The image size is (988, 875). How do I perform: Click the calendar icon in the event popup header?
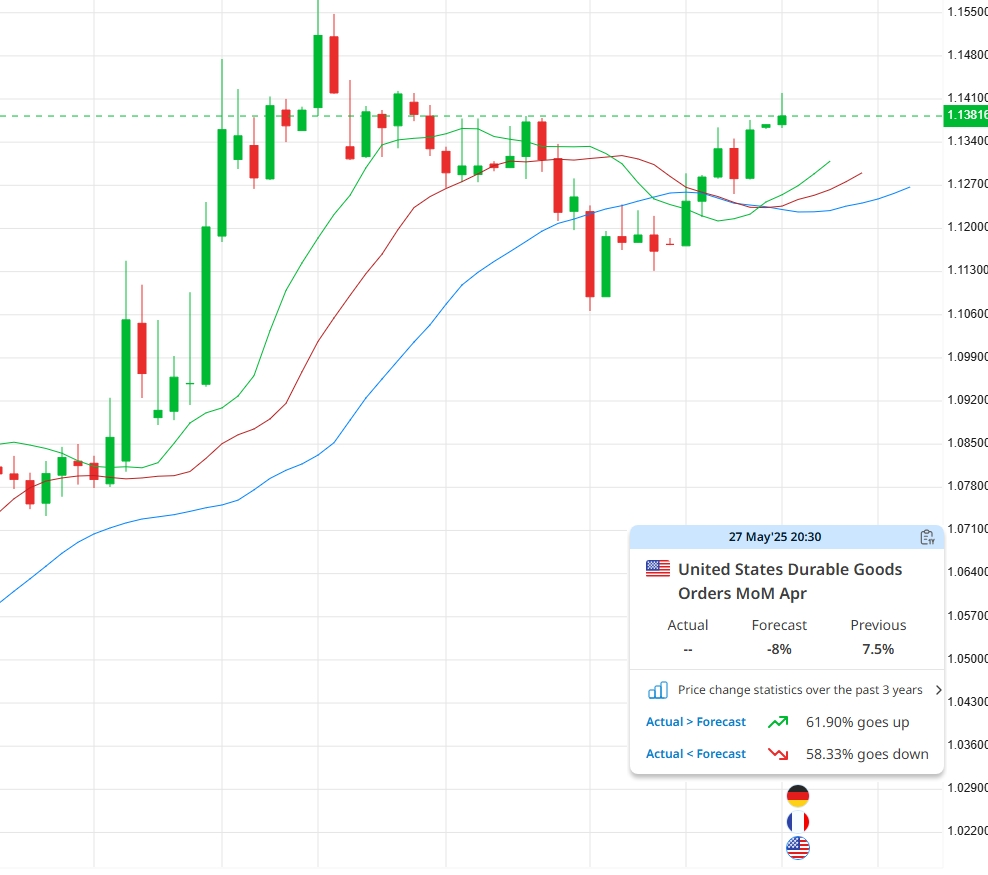click(927, 537)
